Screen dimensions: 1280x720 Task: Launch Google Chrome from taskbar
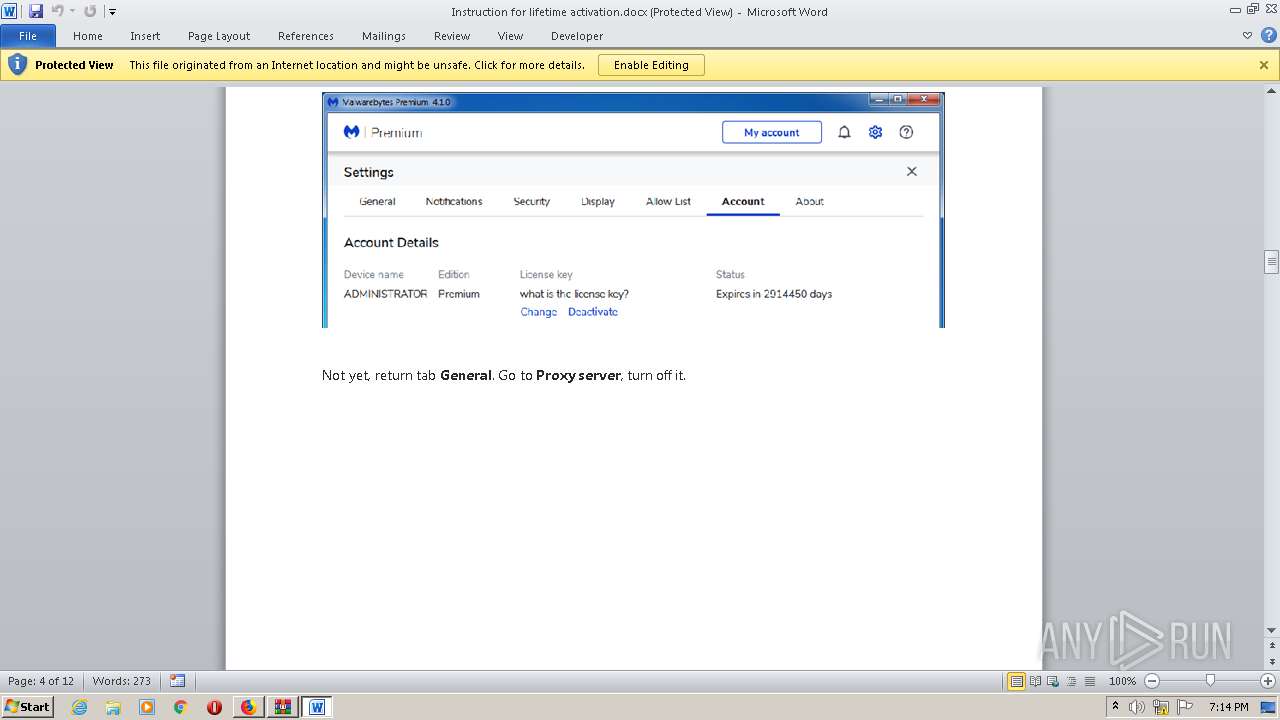coord(181,707)
